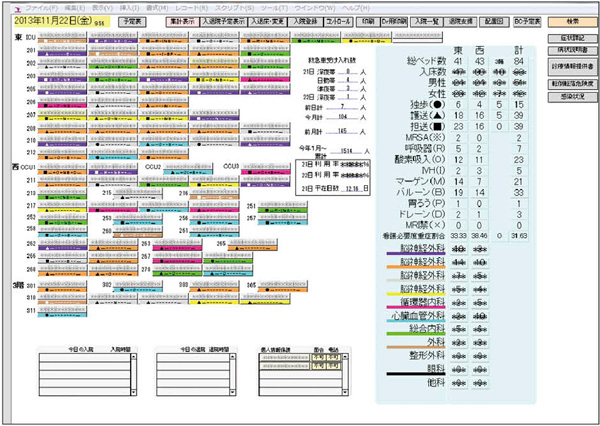Viewport: 600px width, 426px height.
Task: Select the bed card labeled CCU3
Action: coord(266,169)
